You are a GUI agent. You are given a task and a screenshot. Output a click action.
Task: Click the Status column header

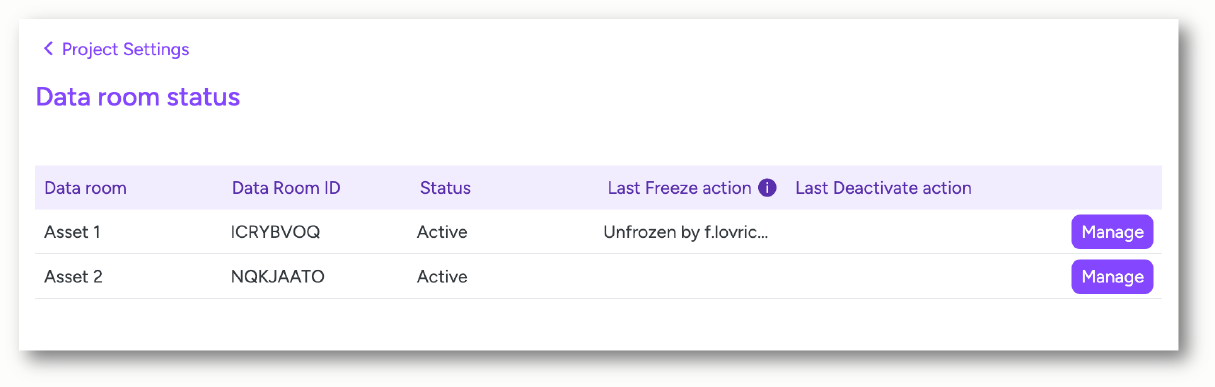coord(445,188)
